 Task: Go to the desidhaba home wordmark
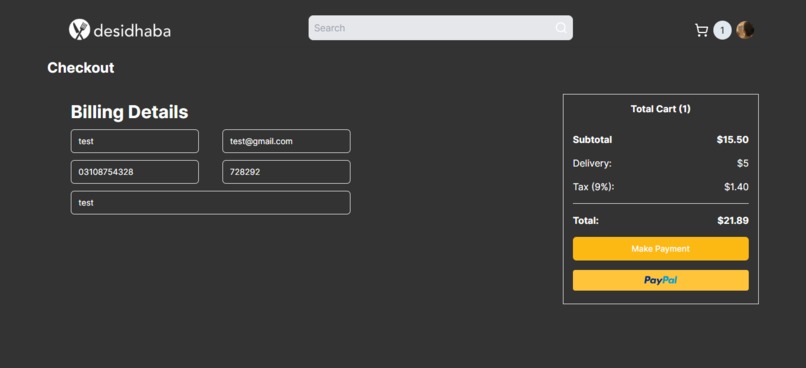(x=132, y=31)
